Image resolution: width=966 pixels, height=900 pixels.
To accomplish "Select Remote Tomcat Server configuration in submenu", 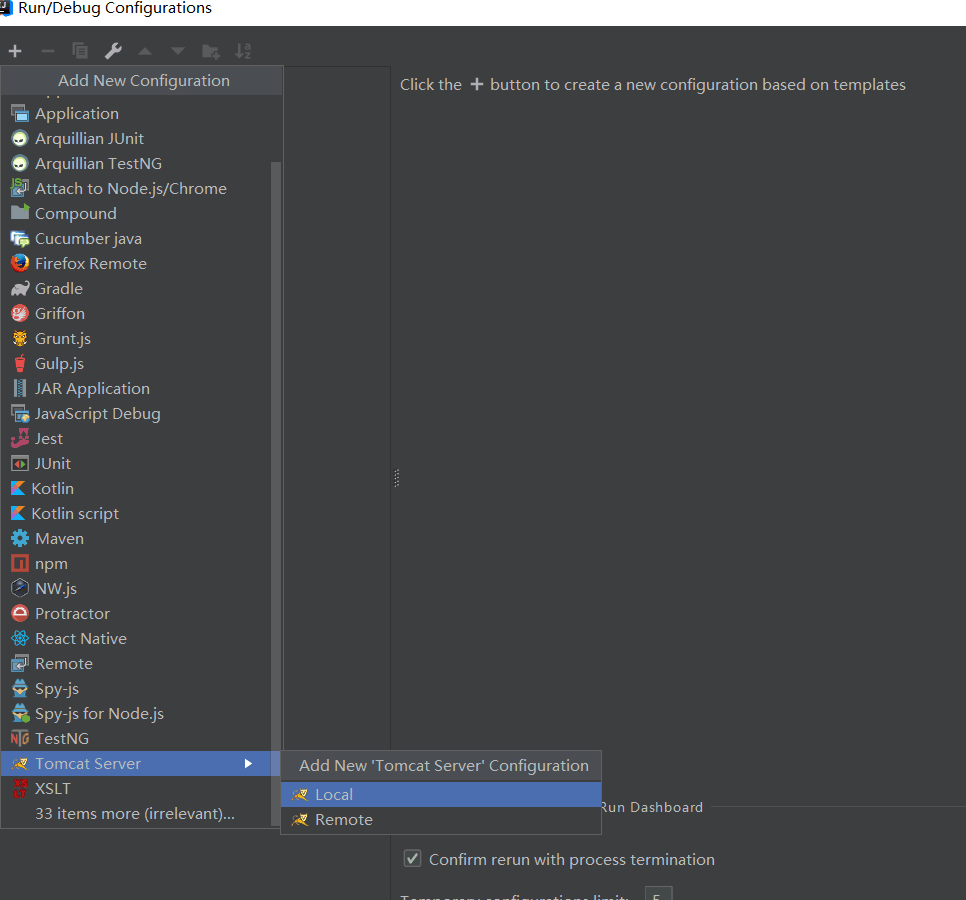I will coord(440,820).
